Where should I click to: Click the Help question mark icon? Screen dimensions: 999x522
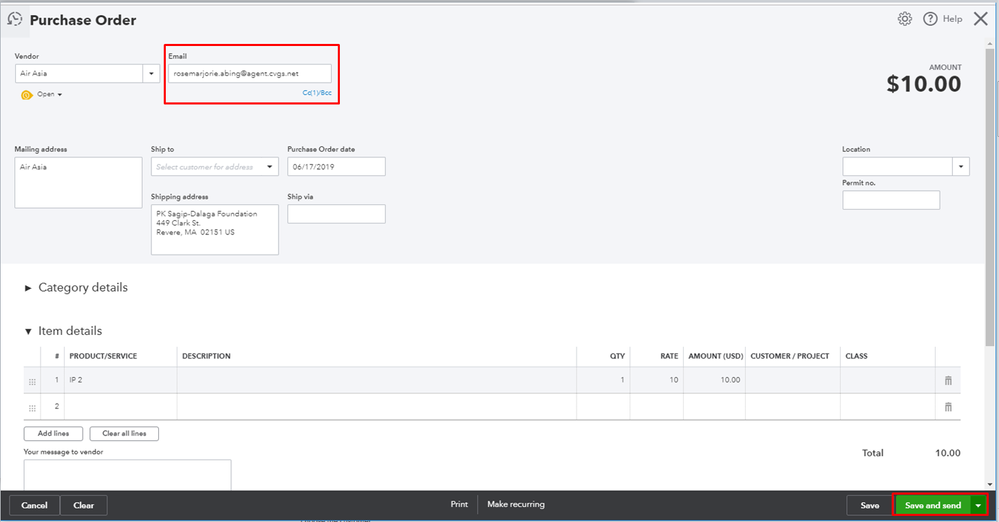click(930, 19)
